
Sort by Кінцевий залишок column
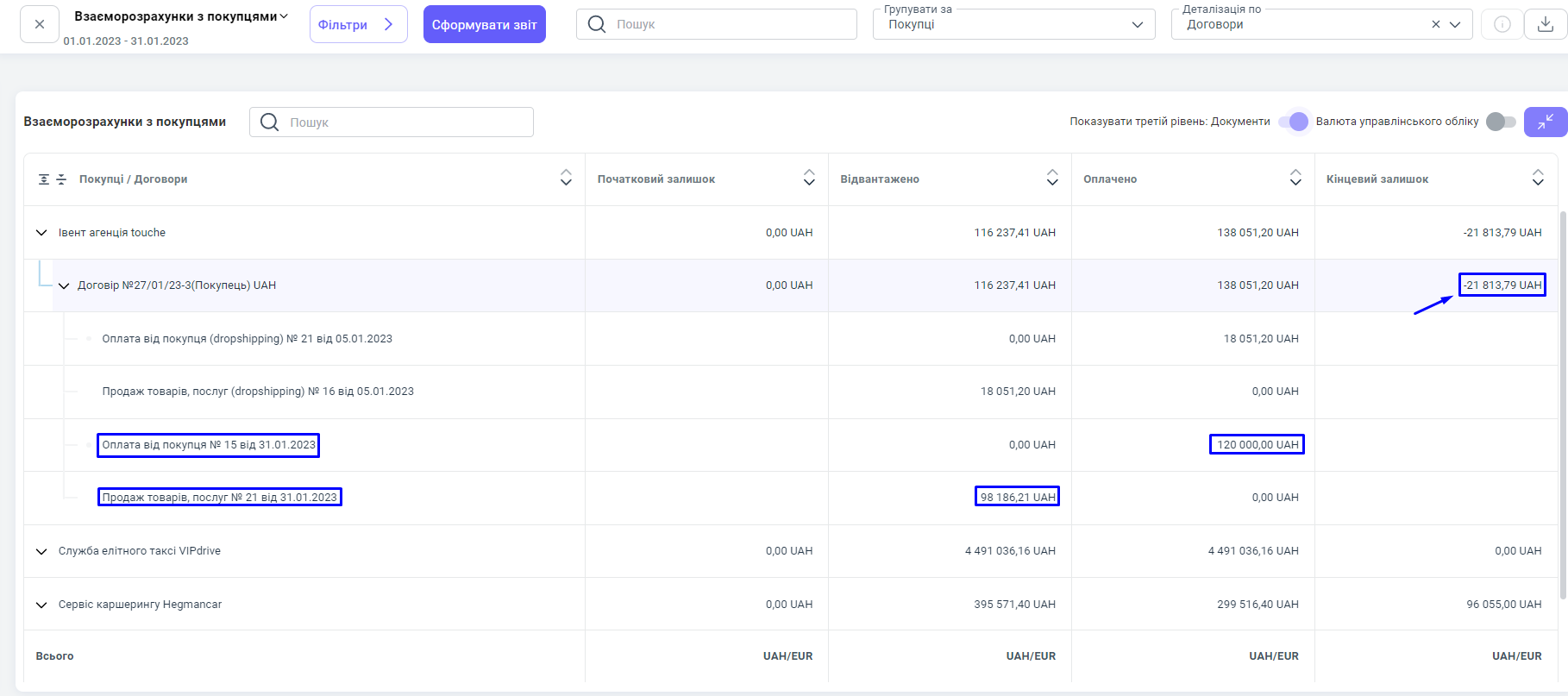tap(1537, 178)
